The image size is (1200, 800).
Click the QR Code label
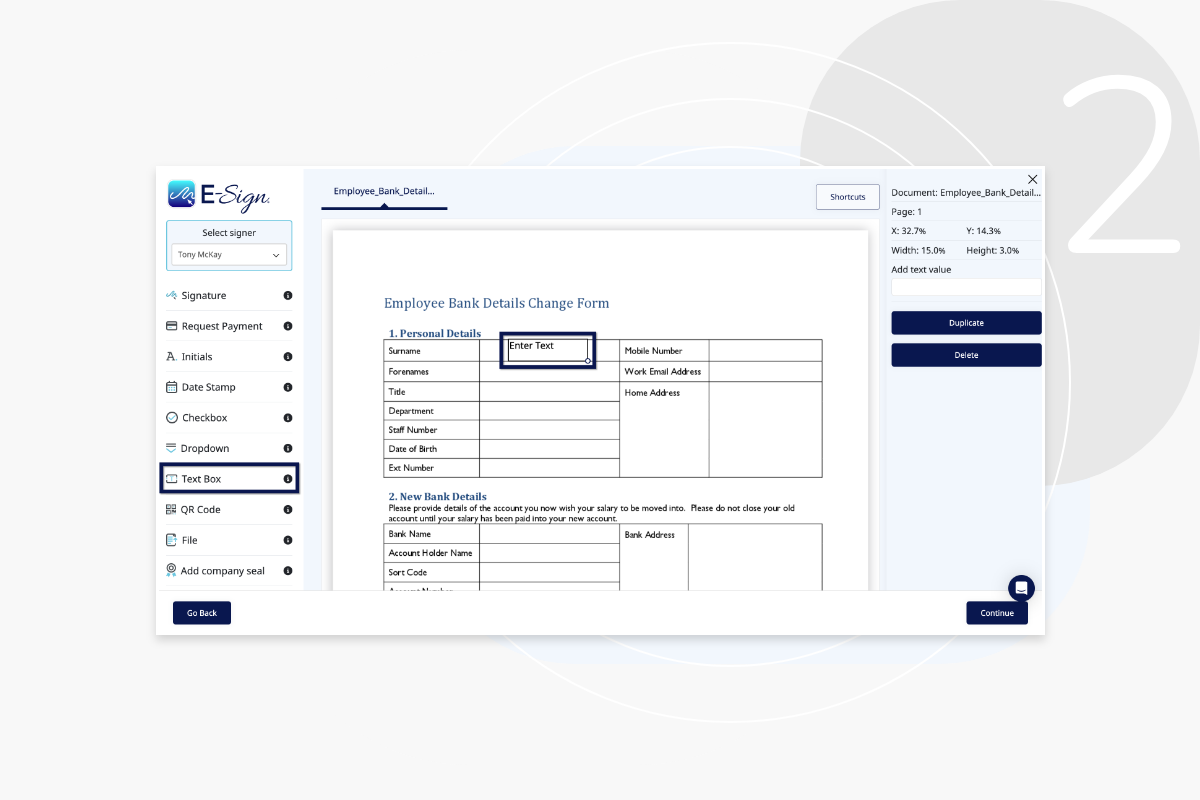pos(201,510)
